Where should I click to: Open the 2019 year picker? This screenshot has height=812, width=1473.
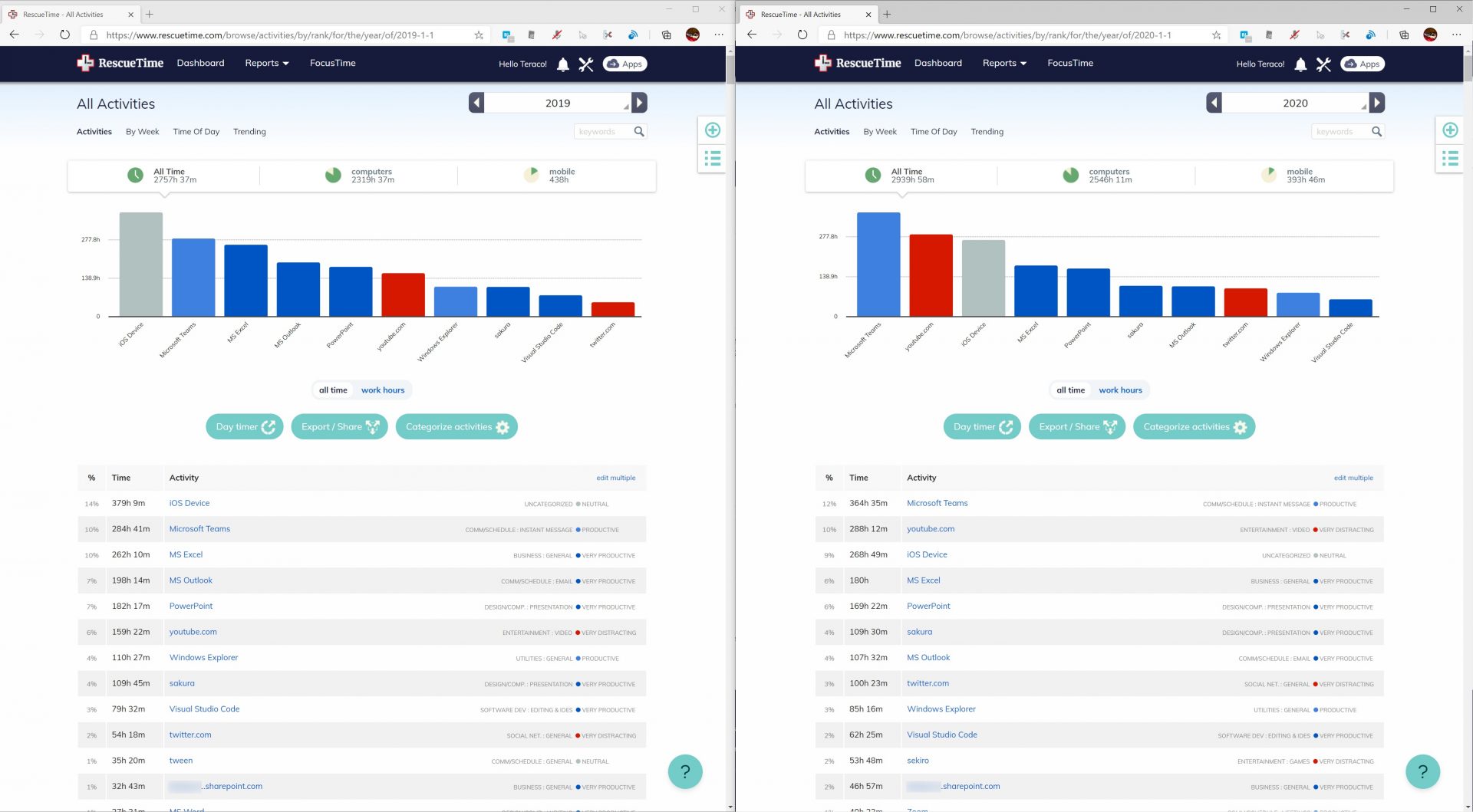(558, 103)
